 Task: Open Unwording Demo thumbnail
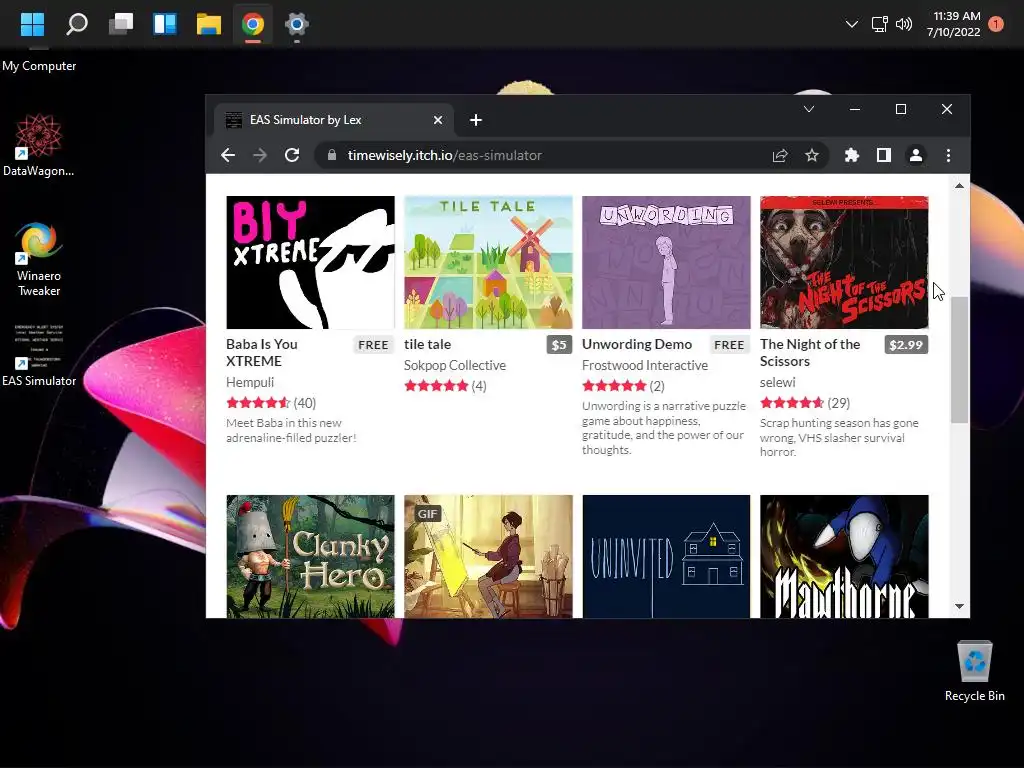tap(666, 263)
